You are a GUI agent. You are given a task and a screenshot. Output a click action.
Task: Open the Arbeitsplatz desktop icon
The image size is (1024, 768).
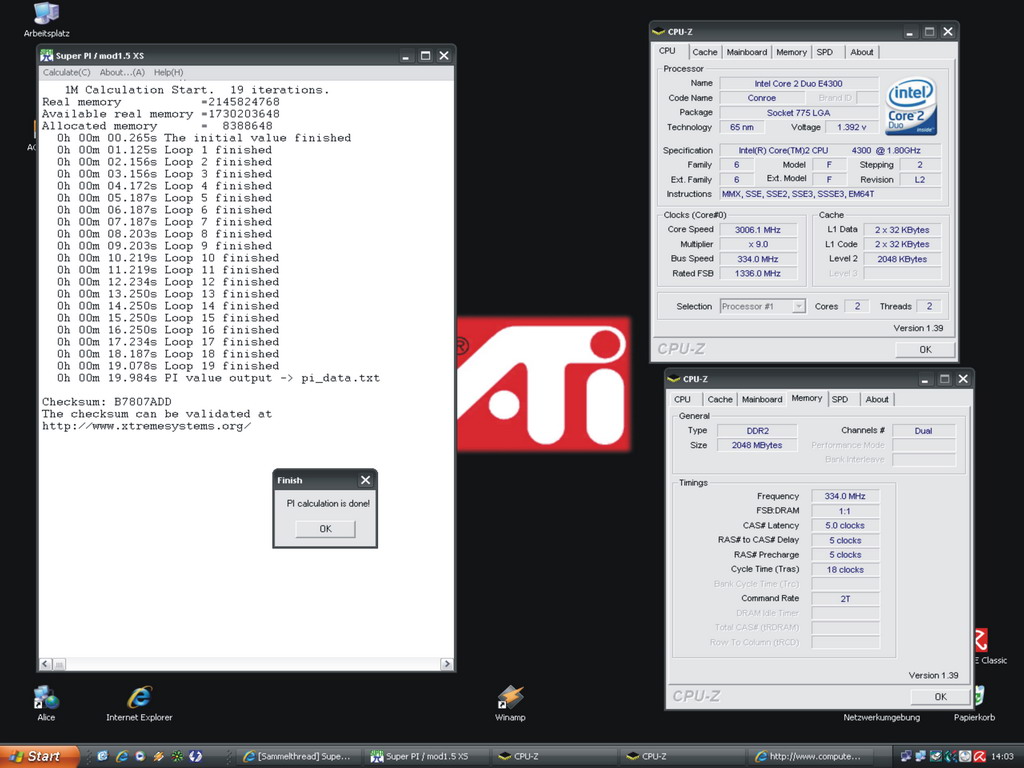46,20
